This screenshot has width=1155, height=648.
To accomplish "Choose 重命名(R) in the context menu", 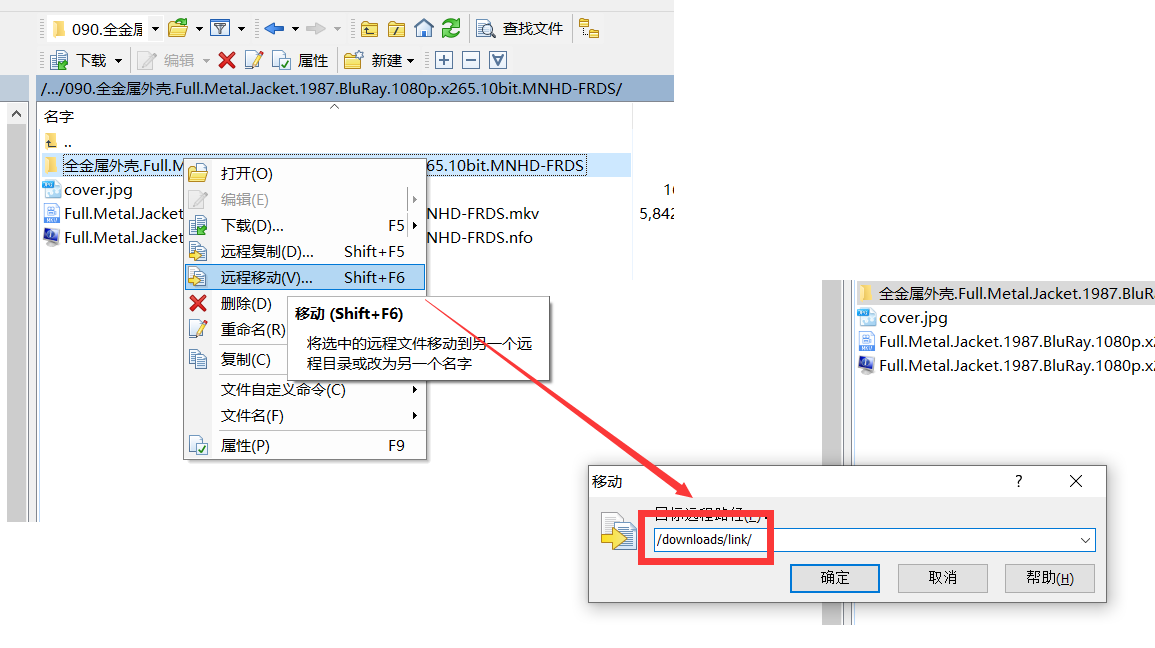I will (x=236, y=329).
